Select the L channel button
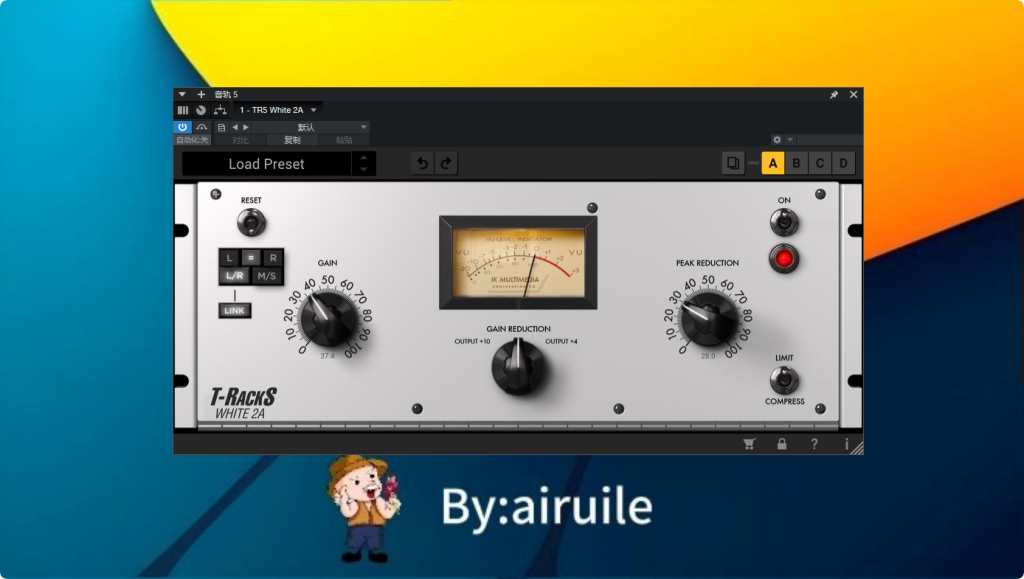Screen dimensions: 1024x579 pyautogui.click(x=229, y=258)
